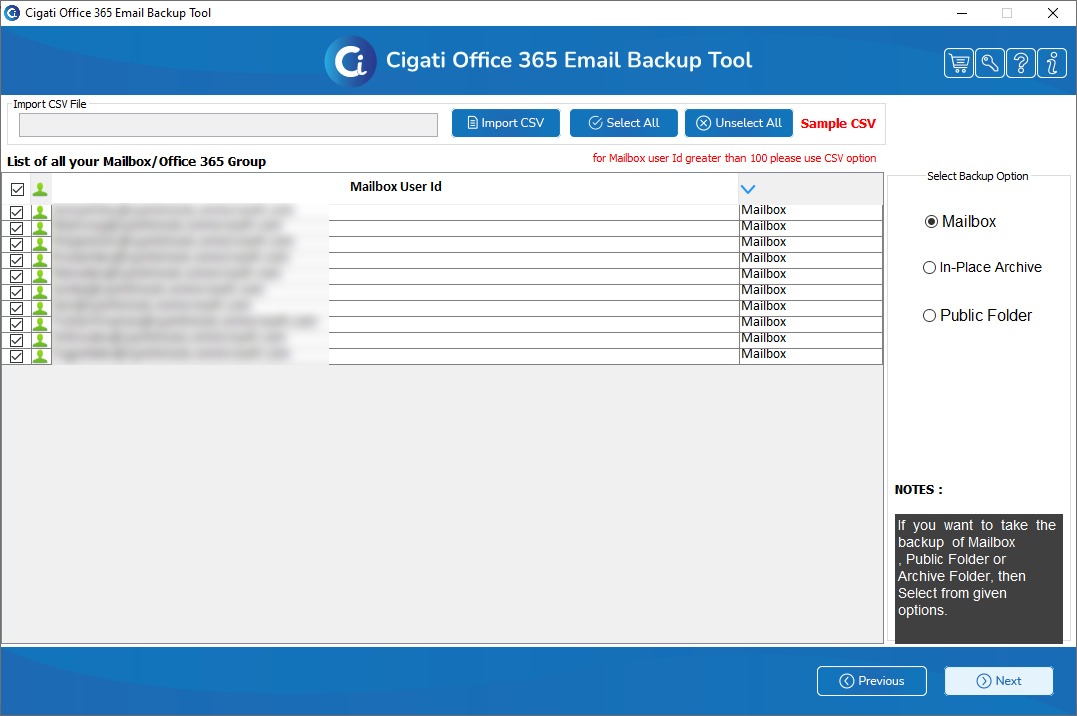Click the Unselect All button
This screenshot has width=1077, height=716.
coord(738,123)
